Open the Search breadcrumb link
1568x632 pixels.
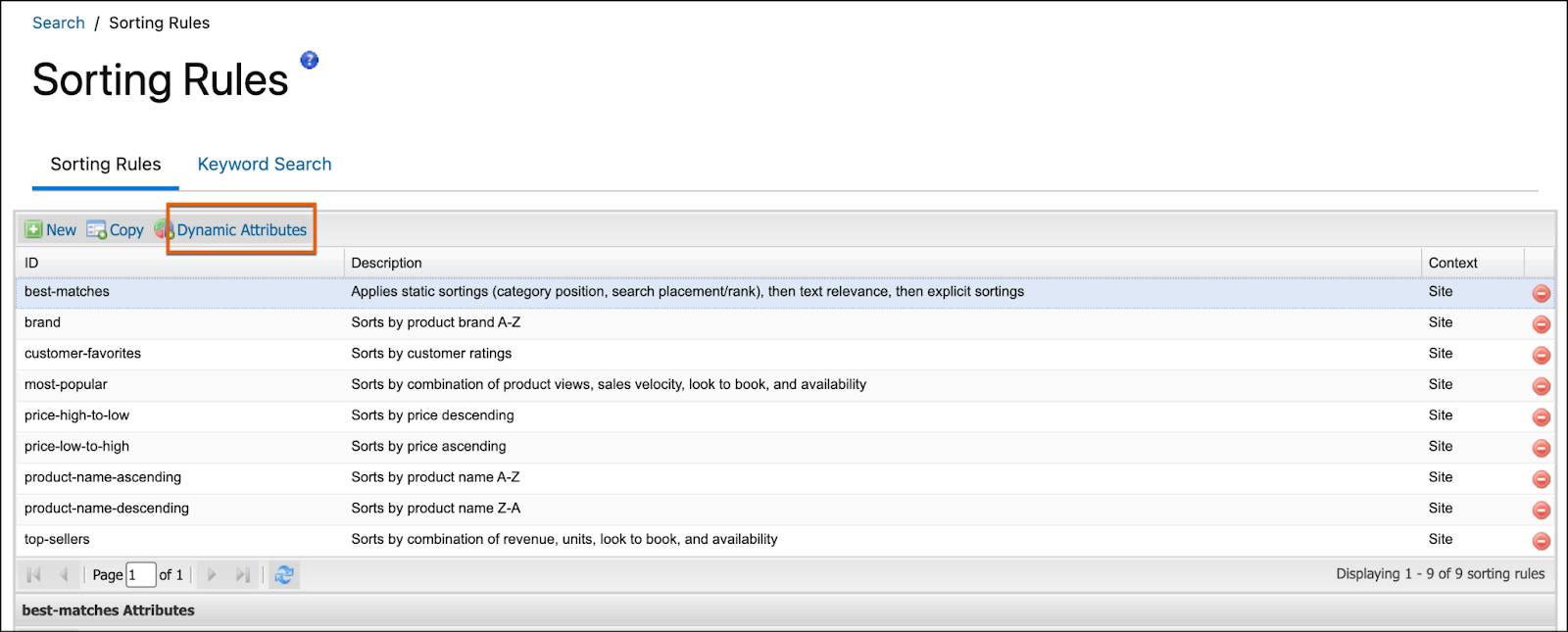pos(59,23)
